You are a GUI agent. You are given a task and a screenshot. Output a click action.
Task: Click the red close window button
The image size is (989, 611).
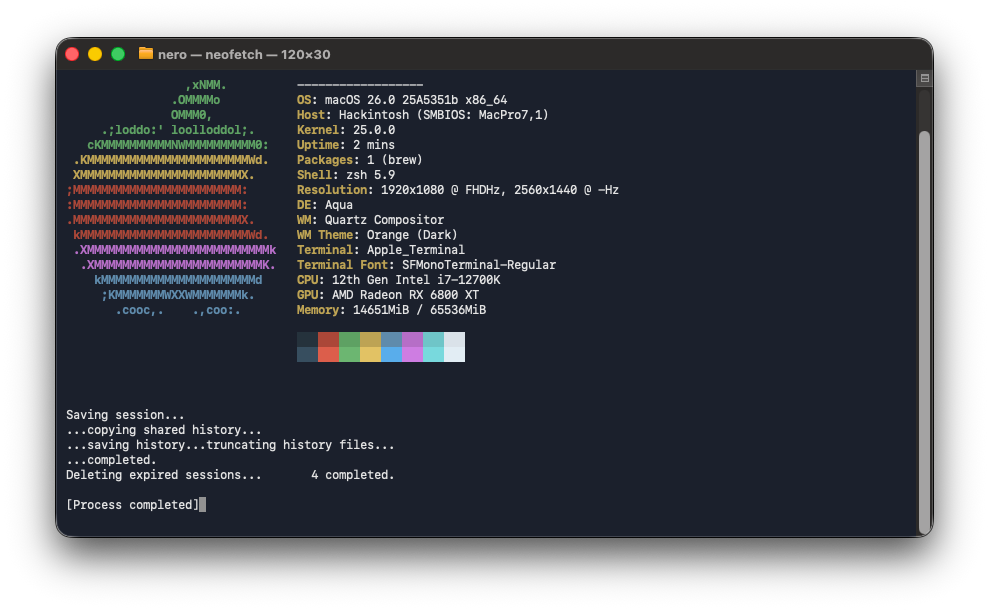[72, 54]
